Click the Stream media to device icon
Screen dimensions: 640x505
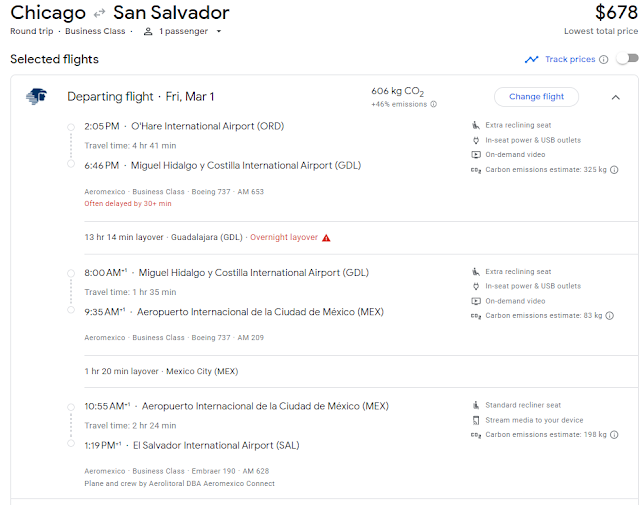[476, 420]
